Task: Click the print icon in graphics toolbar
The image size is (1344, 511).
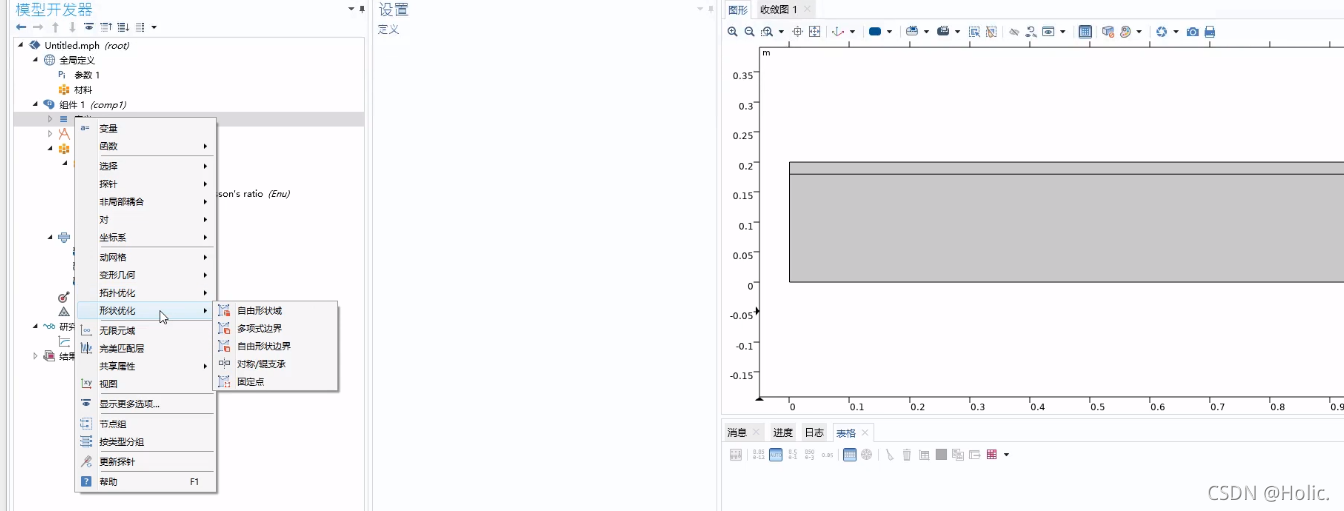Action: click(1210, 32)
